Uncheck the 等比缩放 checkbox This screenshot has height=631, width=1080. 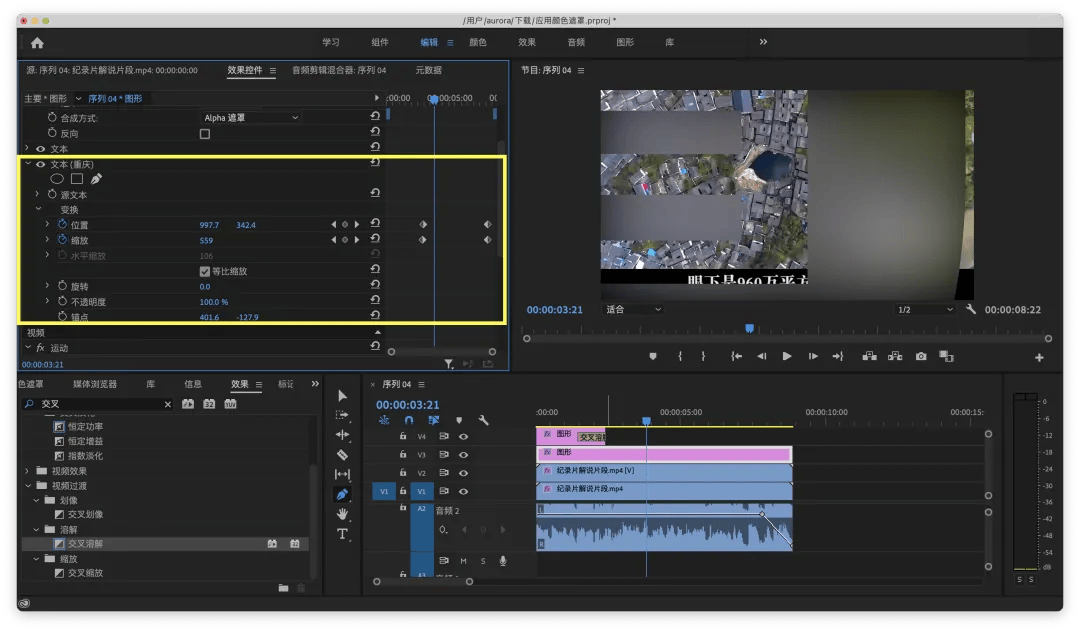pyautogui.click(x=205, y=271)
